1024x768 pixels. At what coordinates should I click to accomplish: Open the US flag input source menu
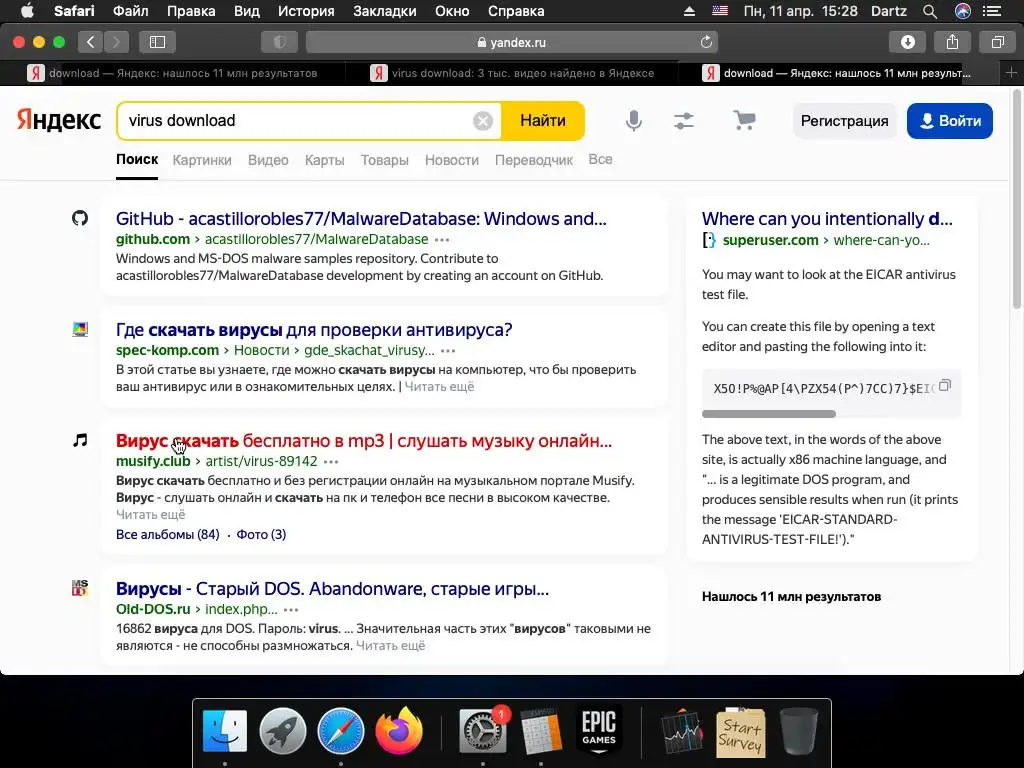[x=720, y=11]
